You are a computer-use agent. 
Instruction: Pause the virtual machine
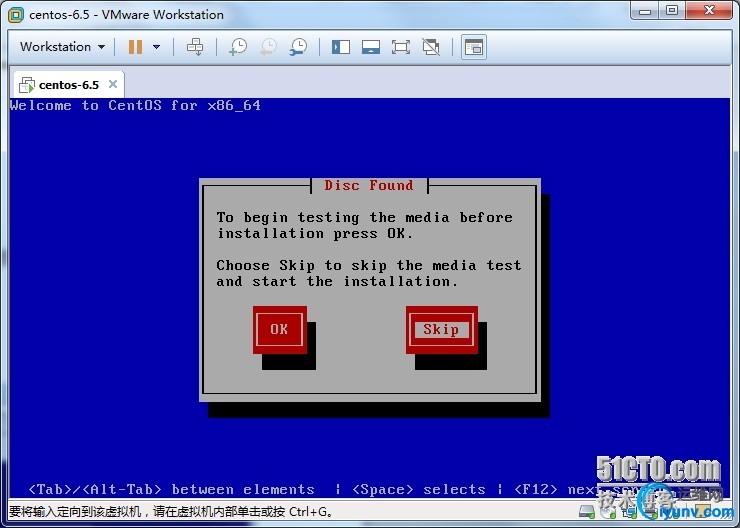(135, 47)
